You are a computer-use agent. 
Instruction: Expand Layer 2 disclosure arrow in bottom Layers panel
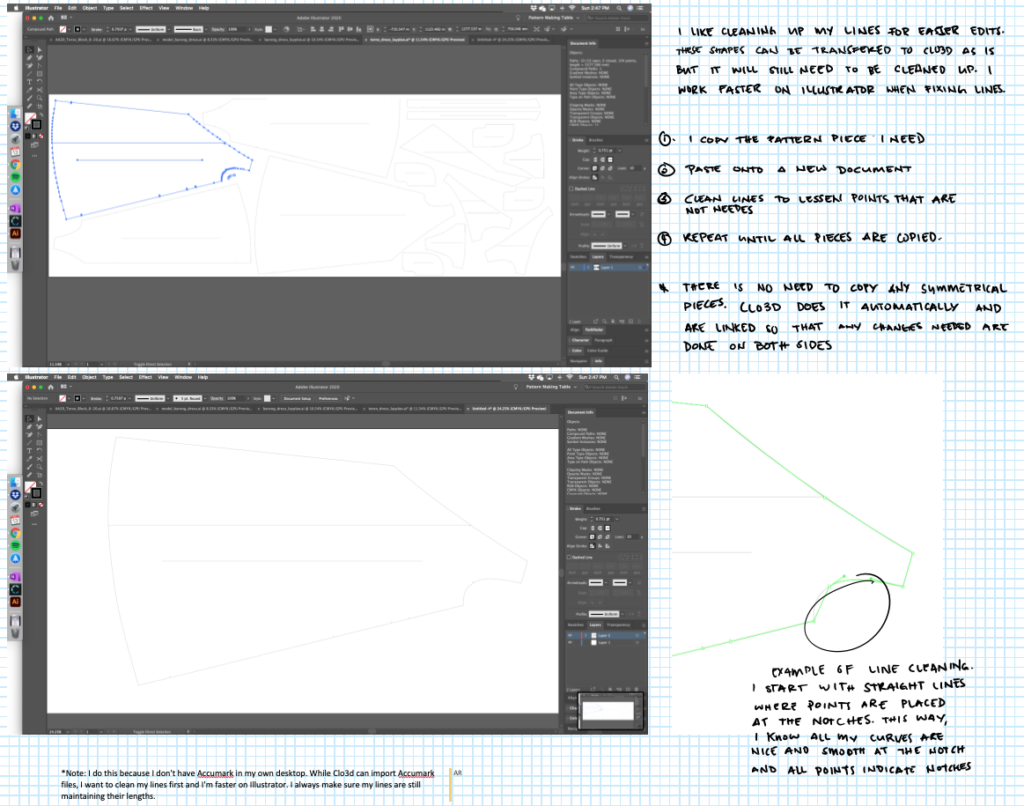[586, 636]
